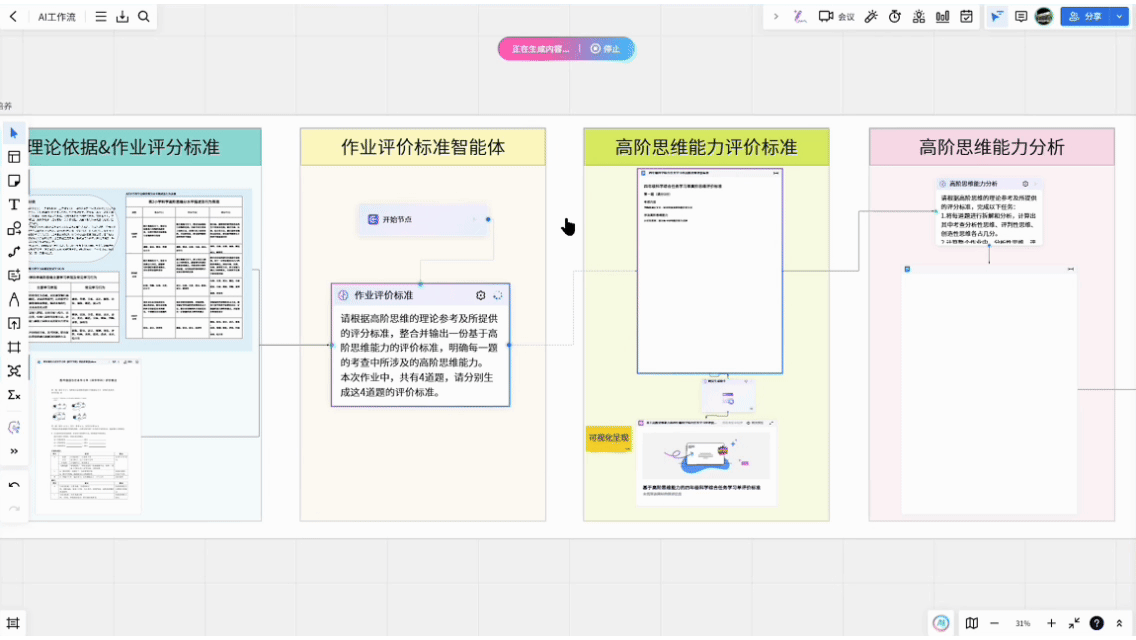Go back with the left arrow

(13, 16)
